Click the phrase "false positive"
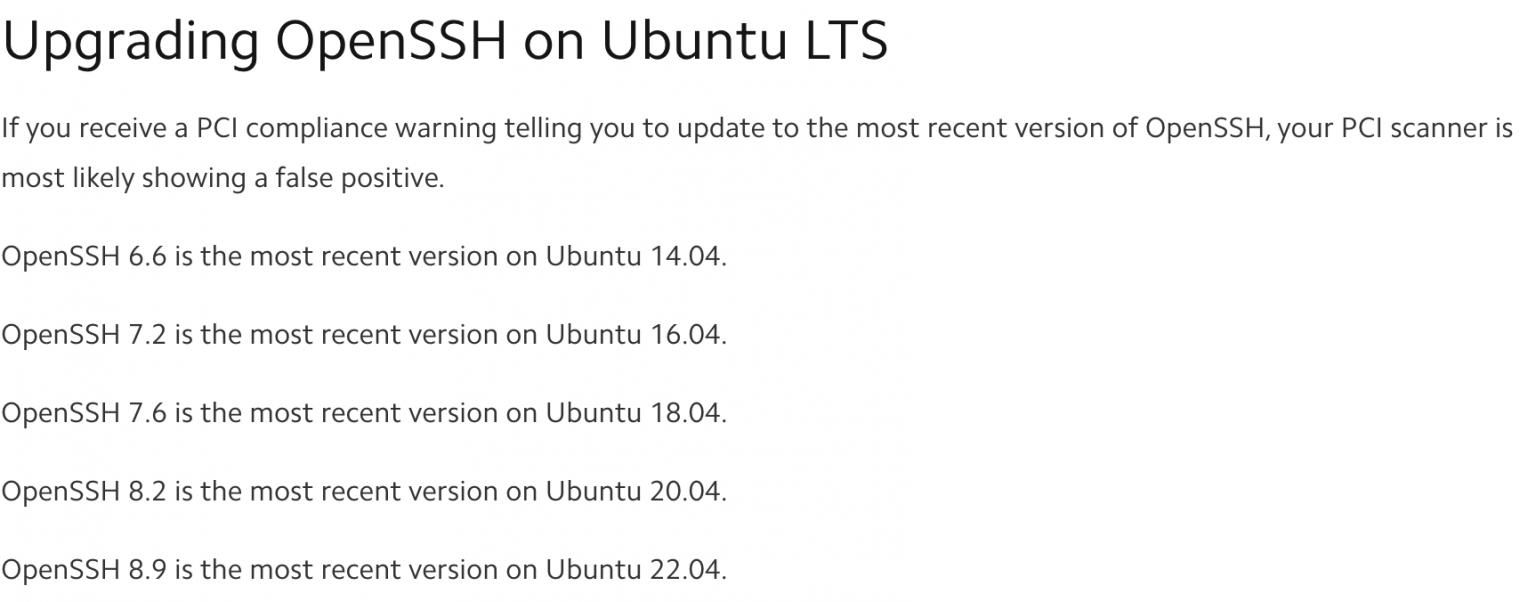This screenshot has height=602, width=1536. [x=359, y=179]
